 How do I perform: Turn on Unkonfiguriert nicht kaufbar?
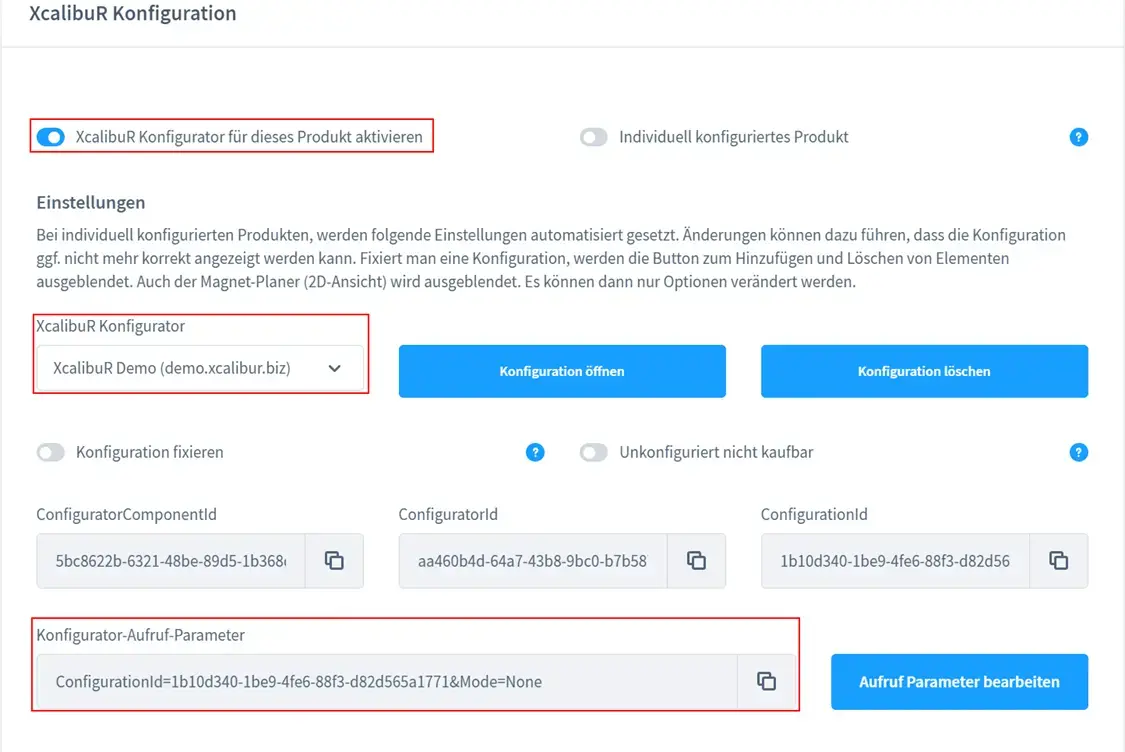coord(594,452)
